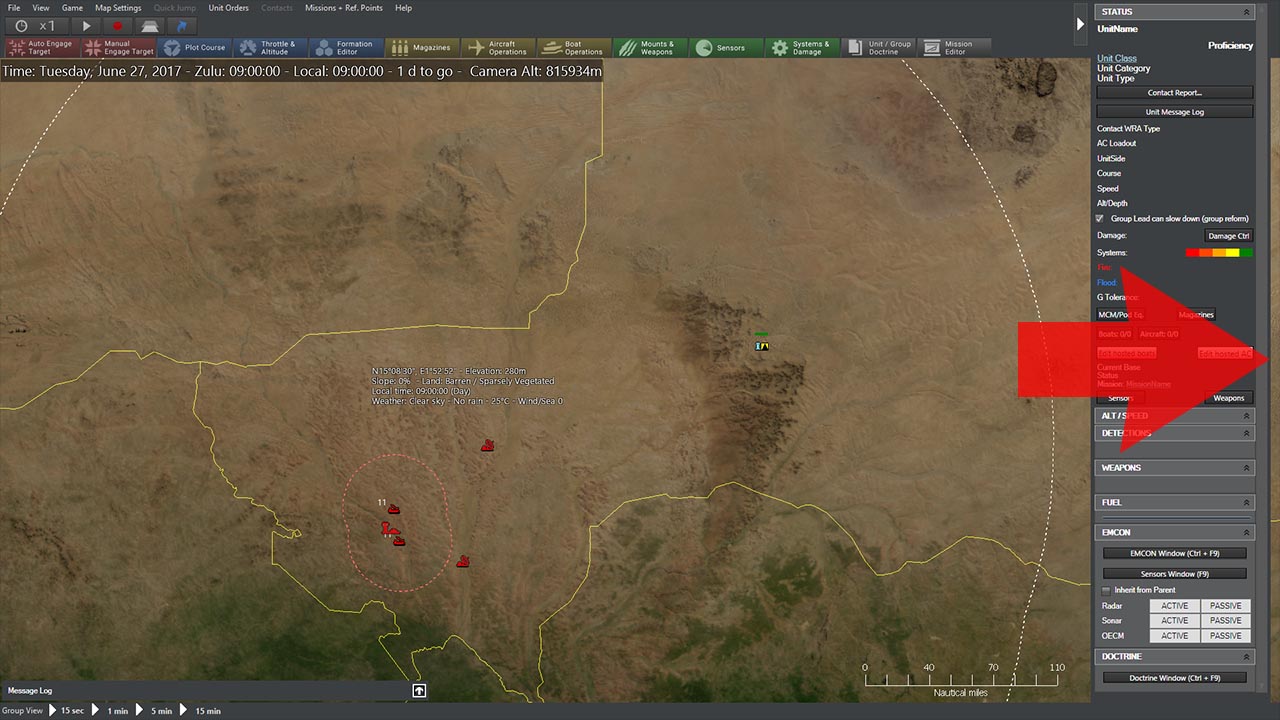Expand the WEAPONS section chevron
Viewport: 1280px width, 720px height.
click(x=1246, y=468)
